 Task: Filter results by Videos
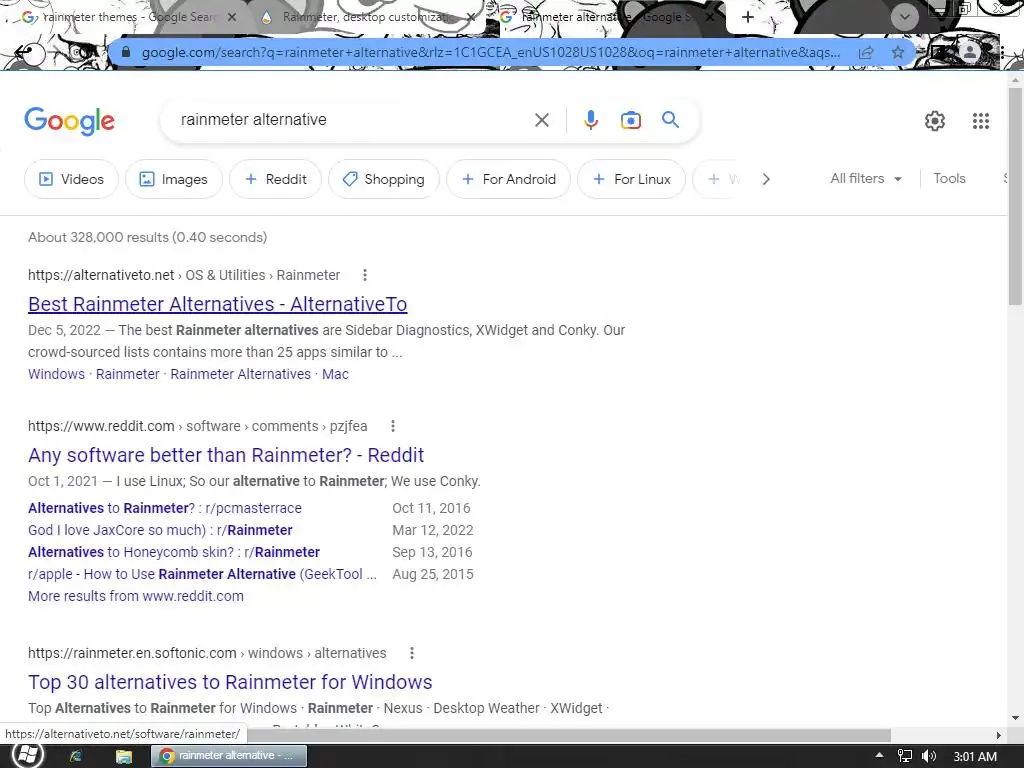pos(71,179)
